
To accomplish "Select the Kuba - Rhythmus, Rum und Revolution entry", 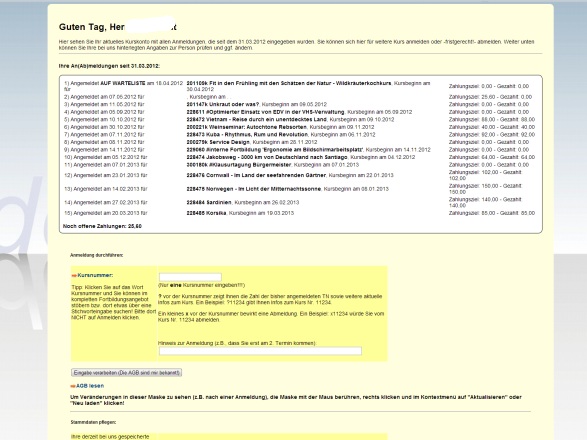I will (x=247, y=134).
